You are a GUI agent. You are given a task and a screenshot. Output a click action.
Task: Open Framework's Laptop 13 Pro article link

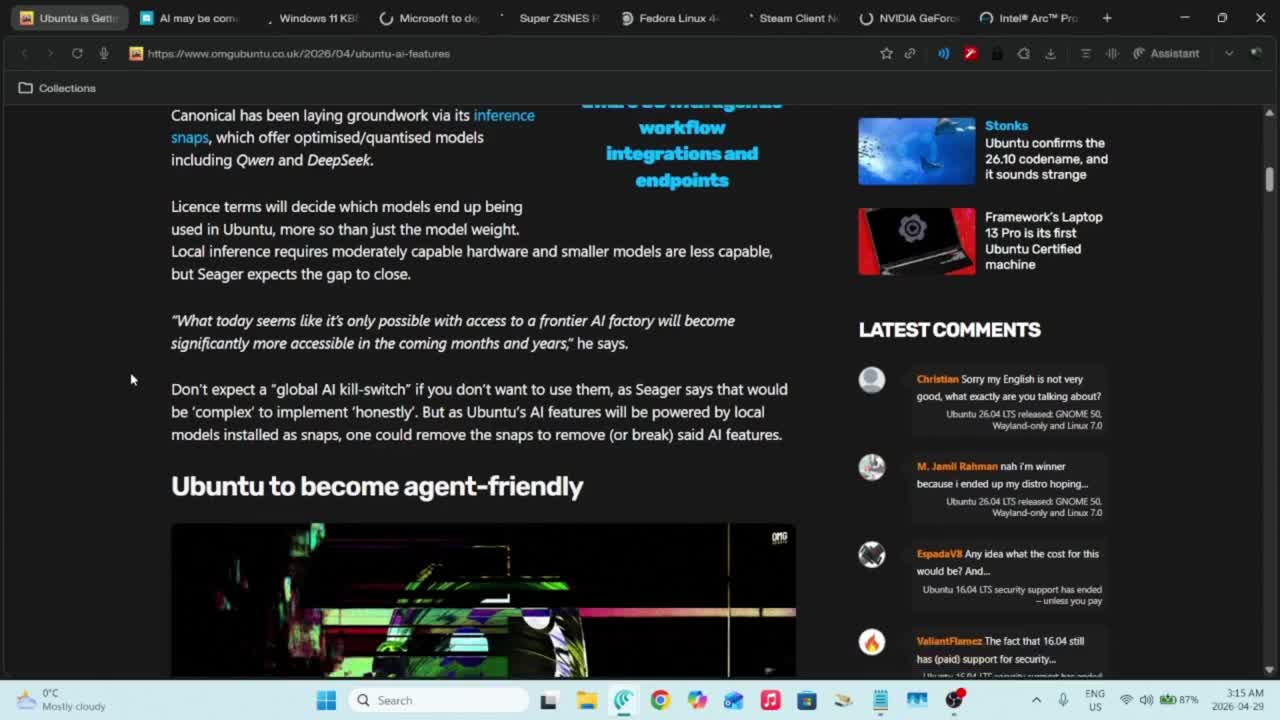(1043, 240)
